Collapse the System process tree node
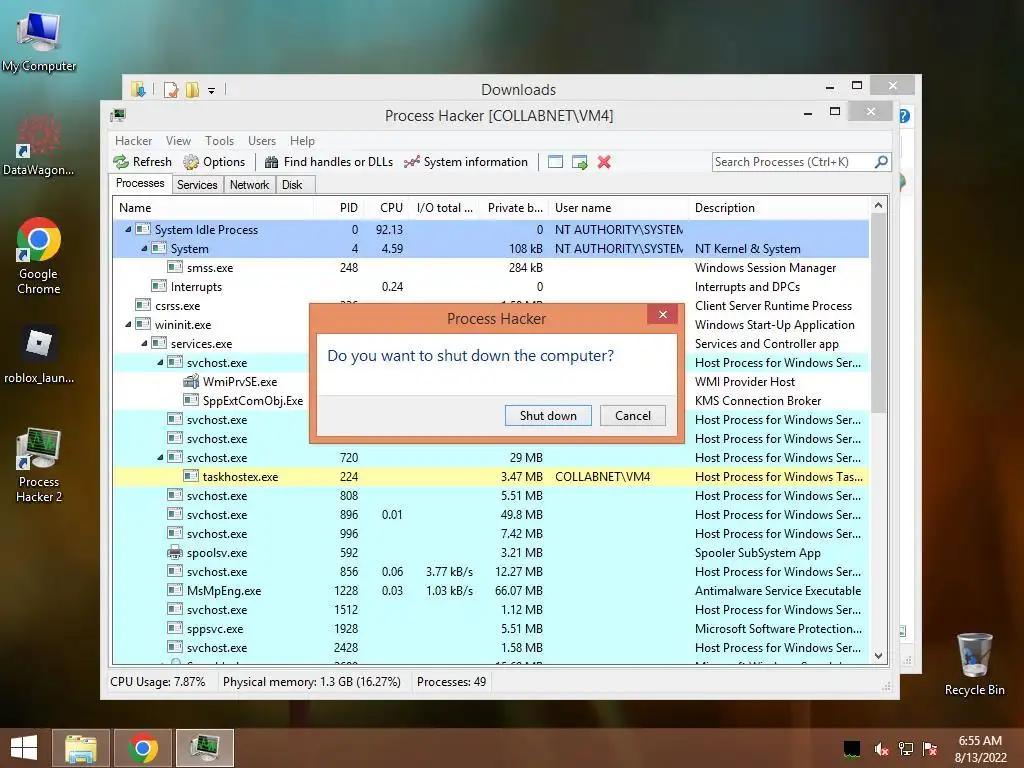 click(144, 248)
